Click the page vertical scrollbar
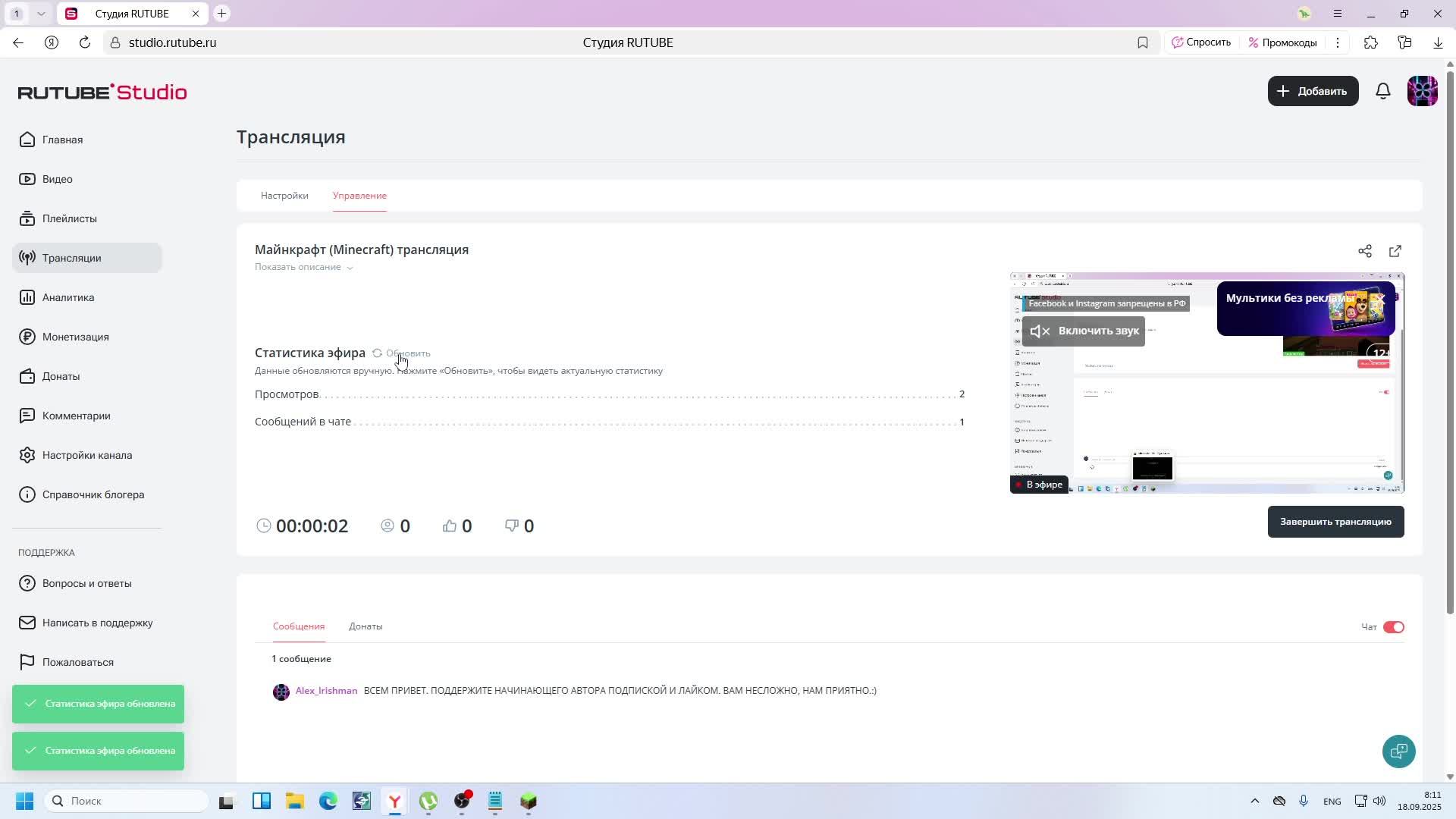The image size is (1456, 819). click(1450, 341)
